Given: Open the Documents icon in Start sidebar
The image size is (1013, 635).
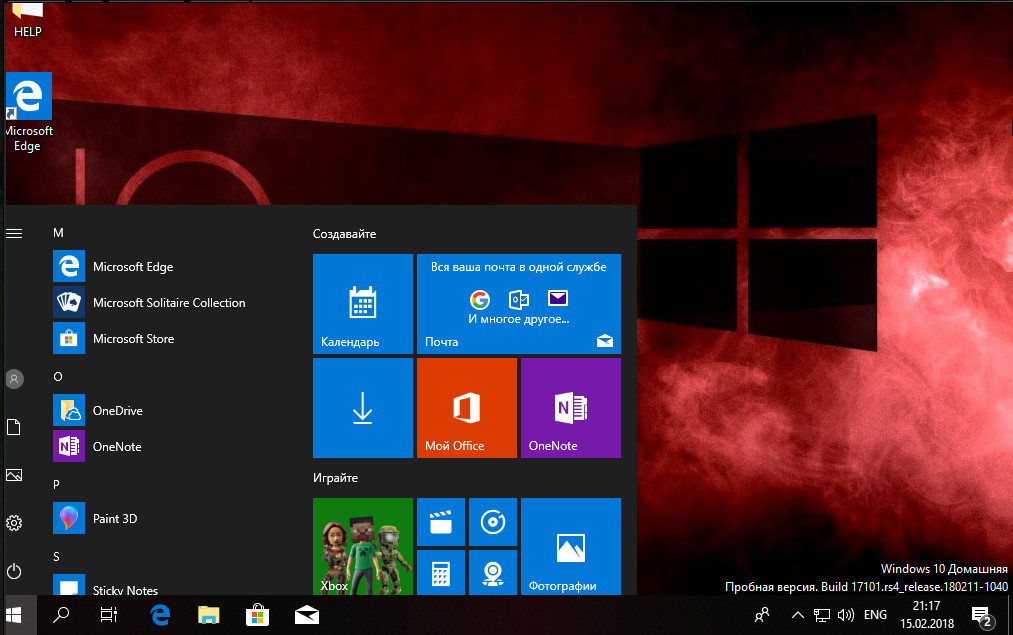Looking at the screenshot, I should (x=14, y=427).
